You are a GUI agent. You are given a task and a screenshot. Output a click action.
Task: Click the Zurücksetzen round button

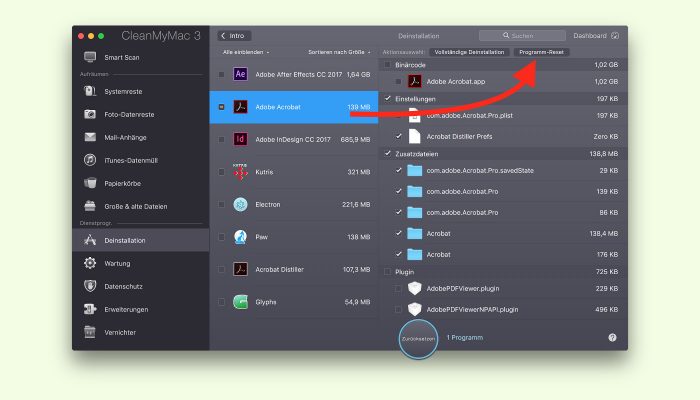click(418, 339)
